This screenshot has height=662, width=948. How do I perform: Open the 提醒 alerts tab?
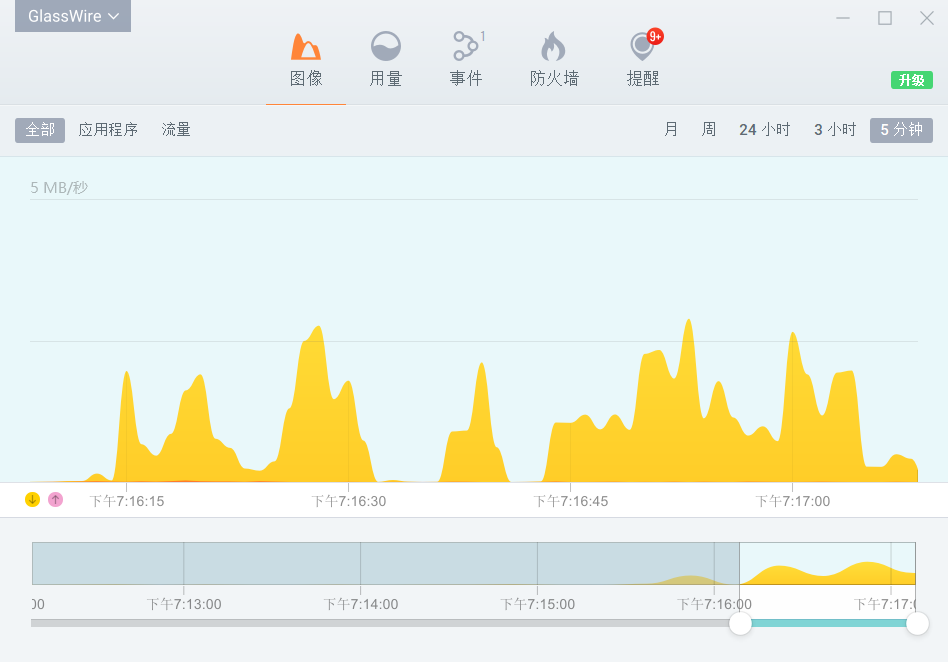point(643,60)
